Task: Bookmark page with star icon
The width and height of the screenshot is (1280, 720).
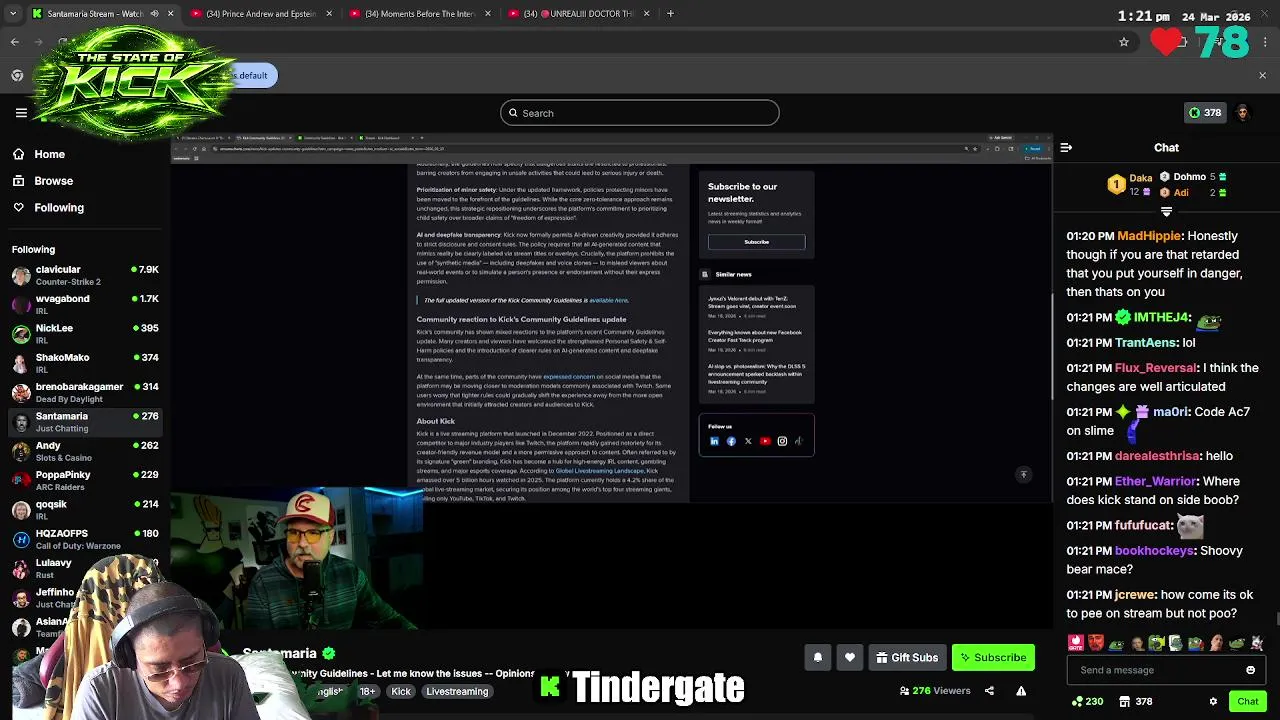Action: pyautogui.click(x=1124, y=42)
